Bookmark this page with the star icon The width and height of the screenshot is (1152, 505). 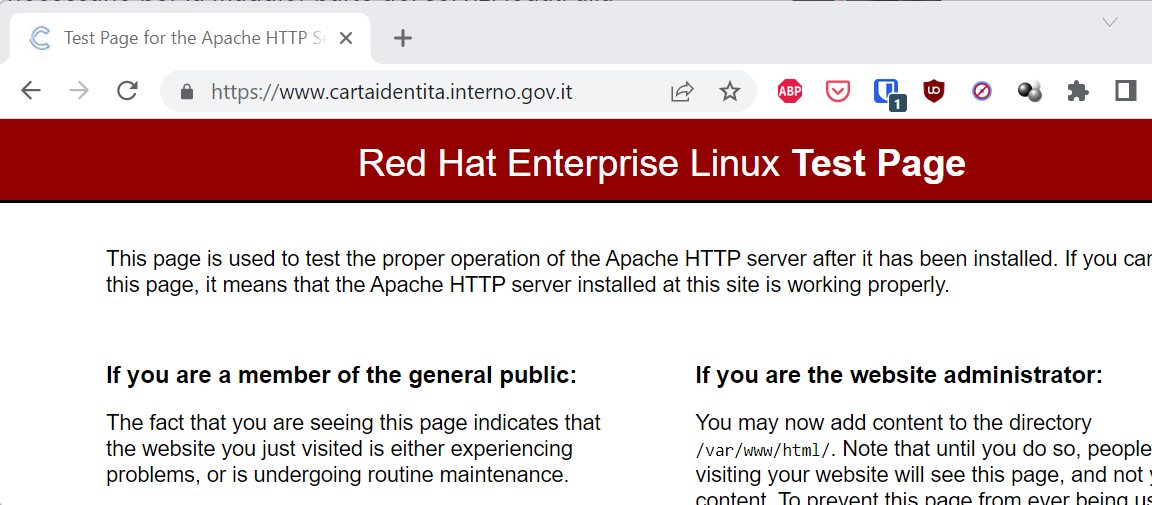pos(730,91)
